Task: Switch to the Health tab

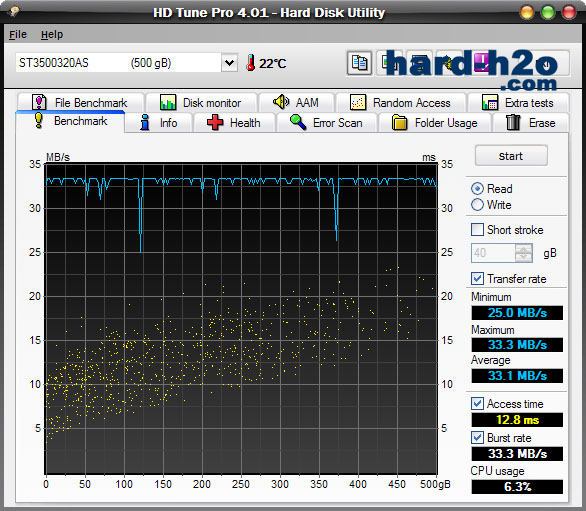Action: 234,123
